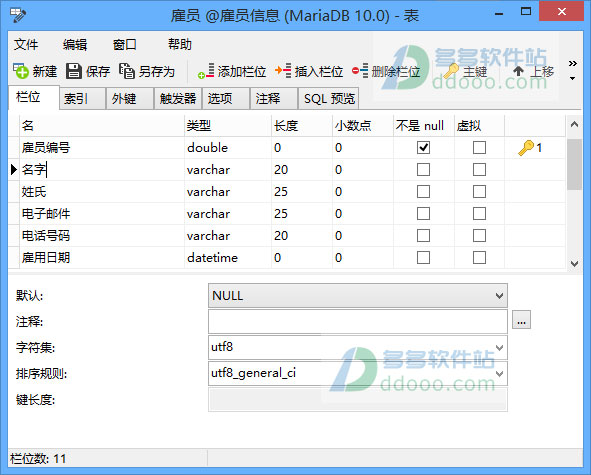Switch to the 注释 tab
591x475 pixels.
click(274, 99)
